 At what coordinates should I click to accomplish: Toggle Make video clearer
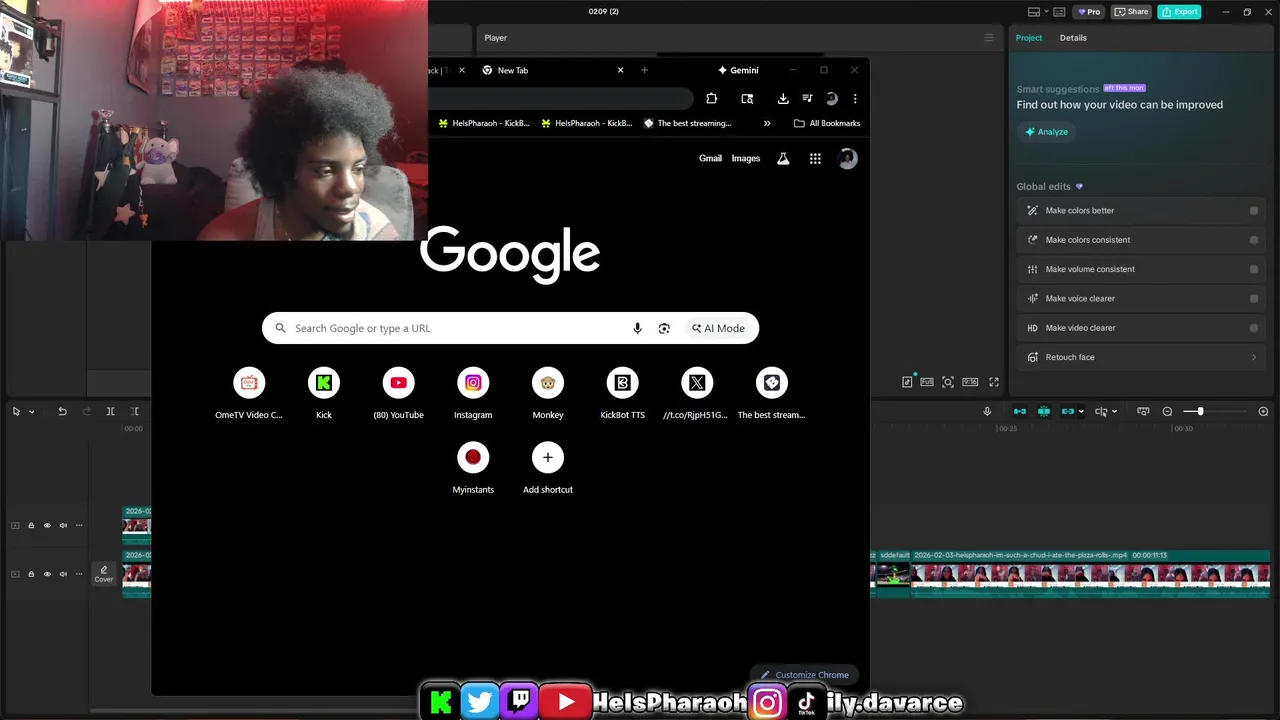tap(1254, 328)
